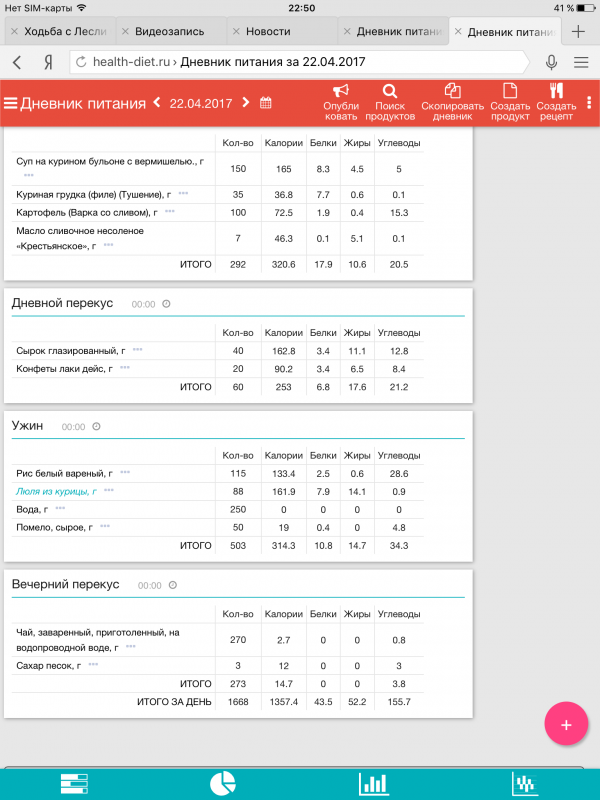Open the bar chart statistics tab
Viewport: 600px width, 800px height.
[x=374, y=784]
